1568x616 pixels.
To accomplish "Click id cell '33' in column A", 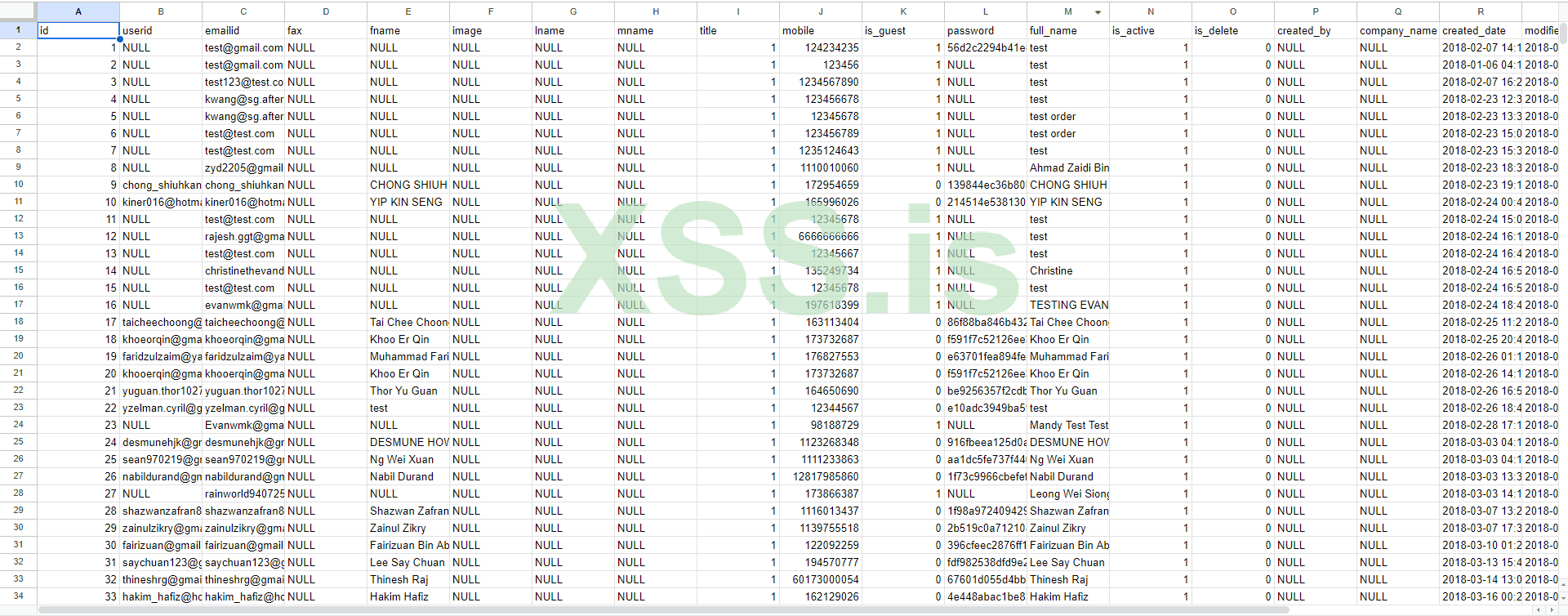I will [x=78, y=596].
